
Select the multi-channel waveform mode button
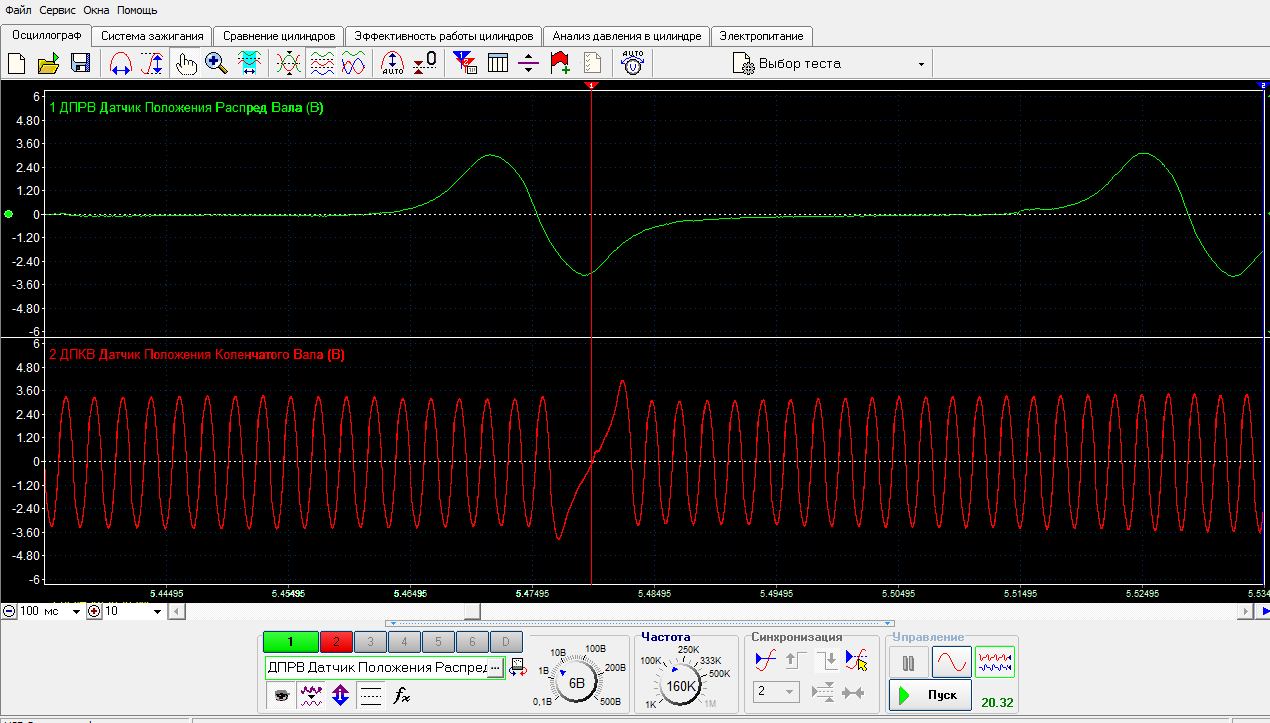pyautogui.click(x=995, y=662)
